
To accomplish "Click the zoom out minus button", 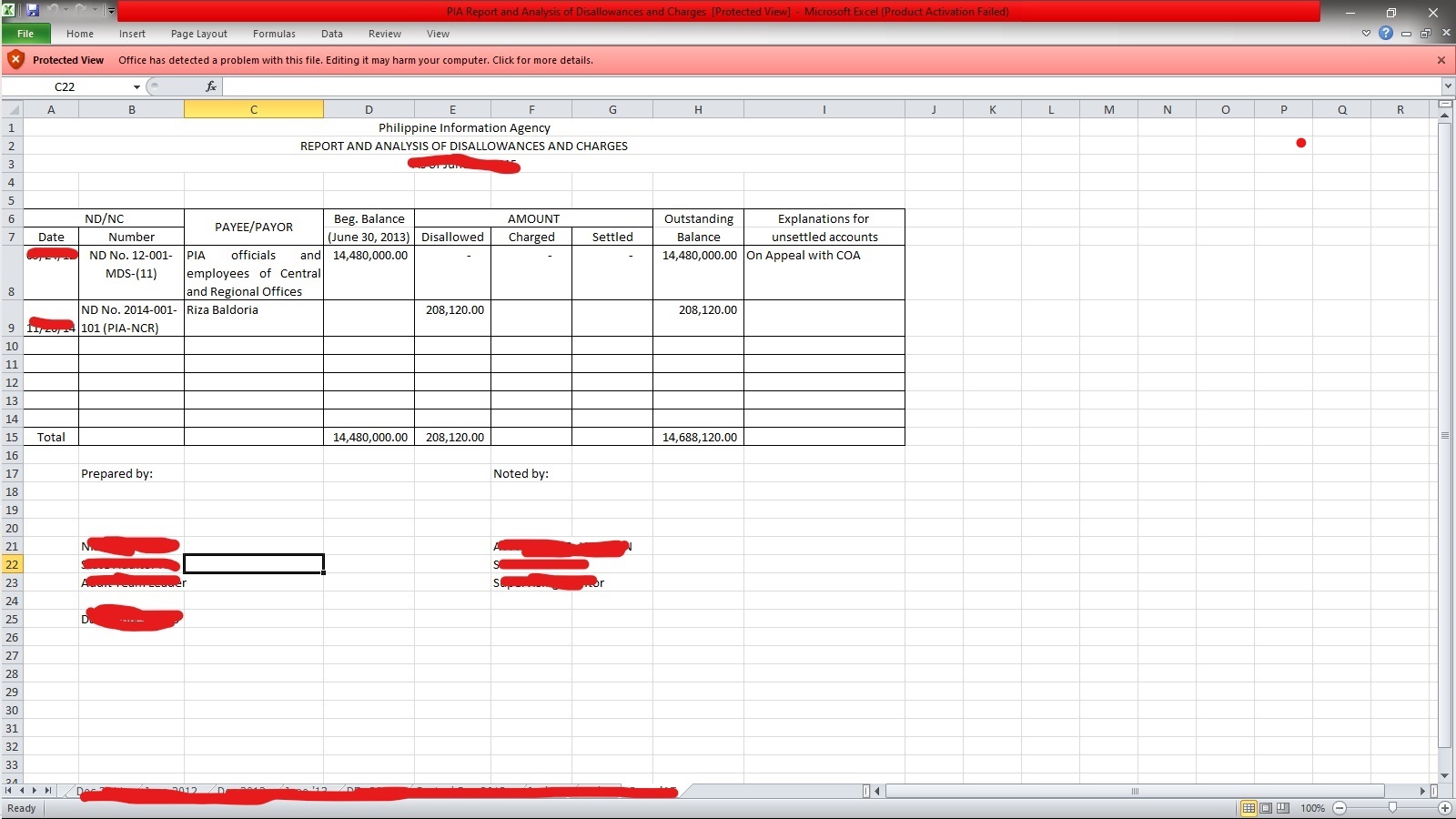I will point(1340,808).
